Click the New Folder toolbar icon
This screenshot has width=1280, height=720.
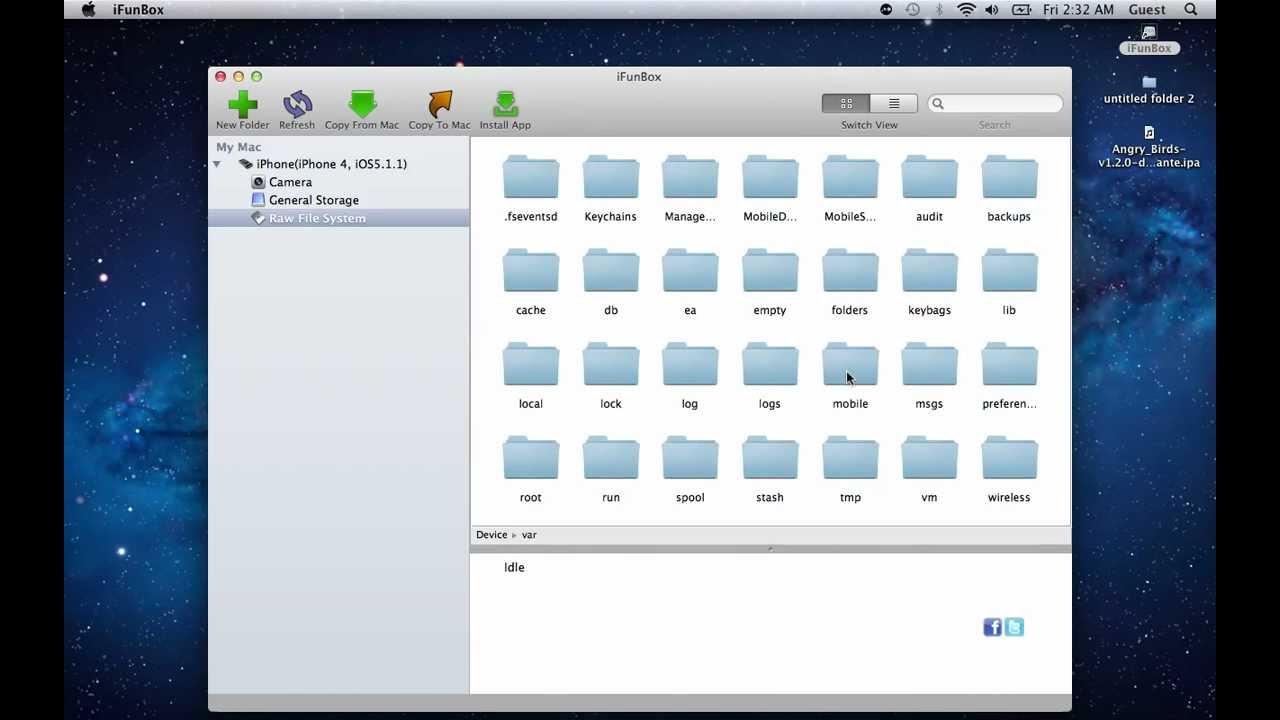tap(242, 105)
